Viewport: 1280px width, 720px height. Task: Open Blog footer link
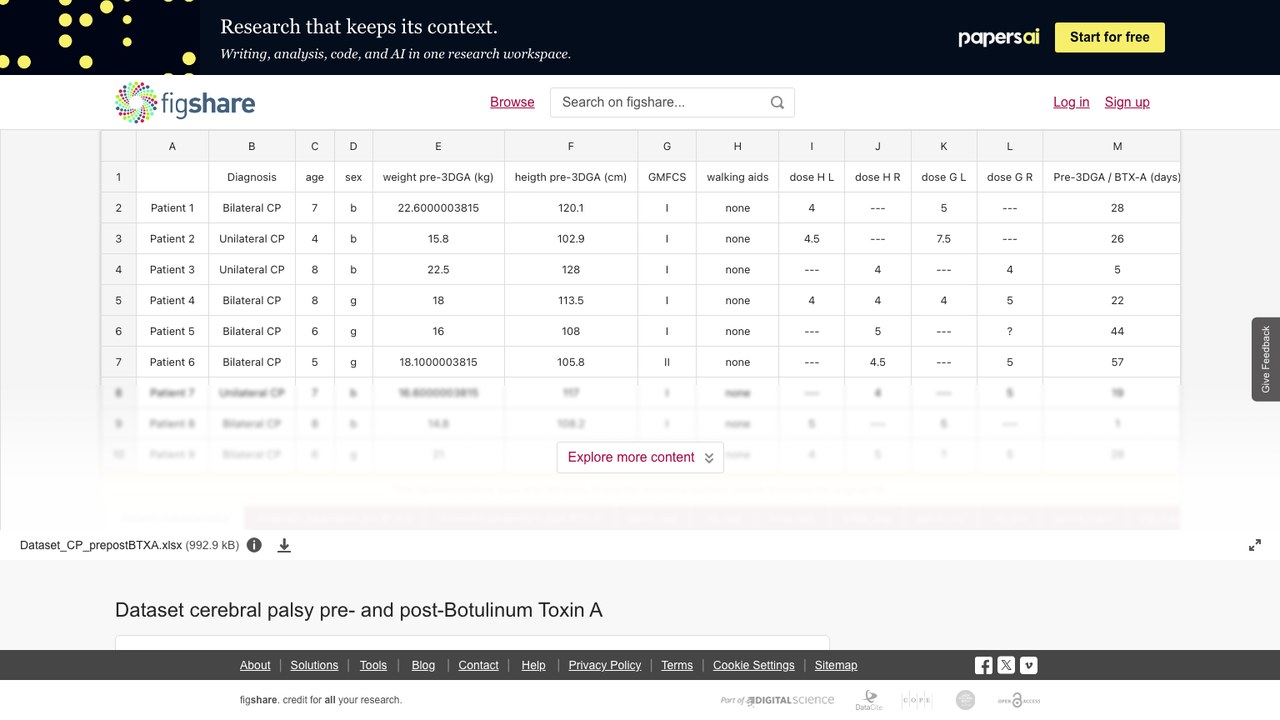(x=423, y=665)
